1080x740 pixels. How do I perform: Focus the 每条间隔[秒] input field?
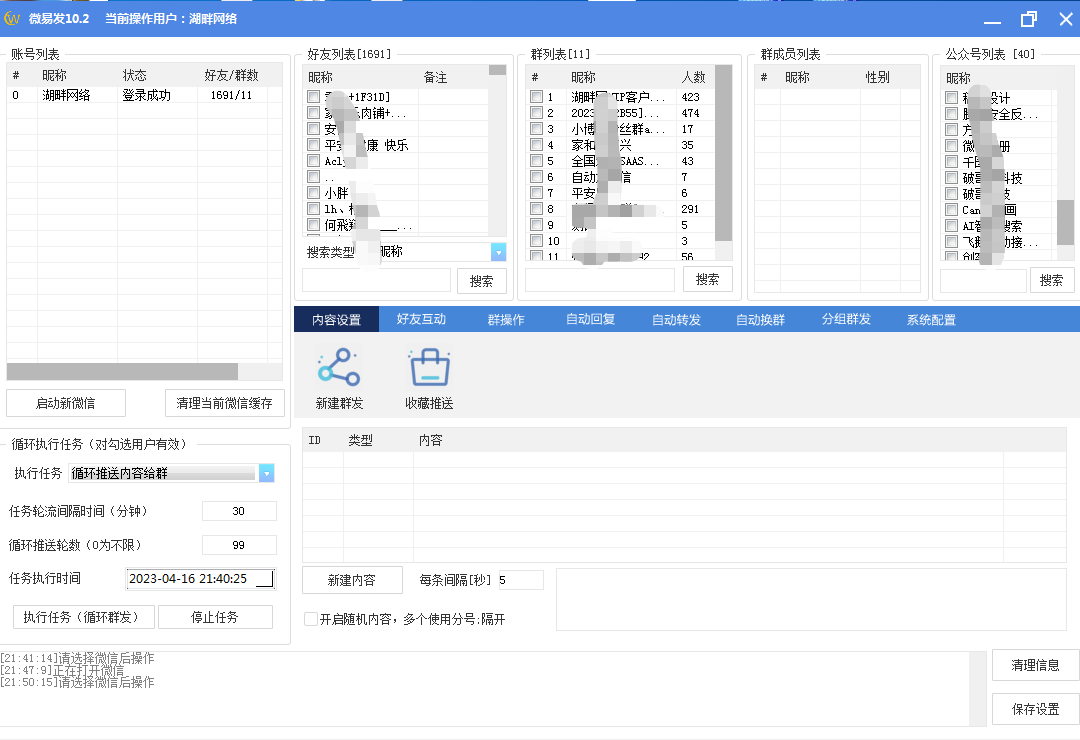click(521, 580)
